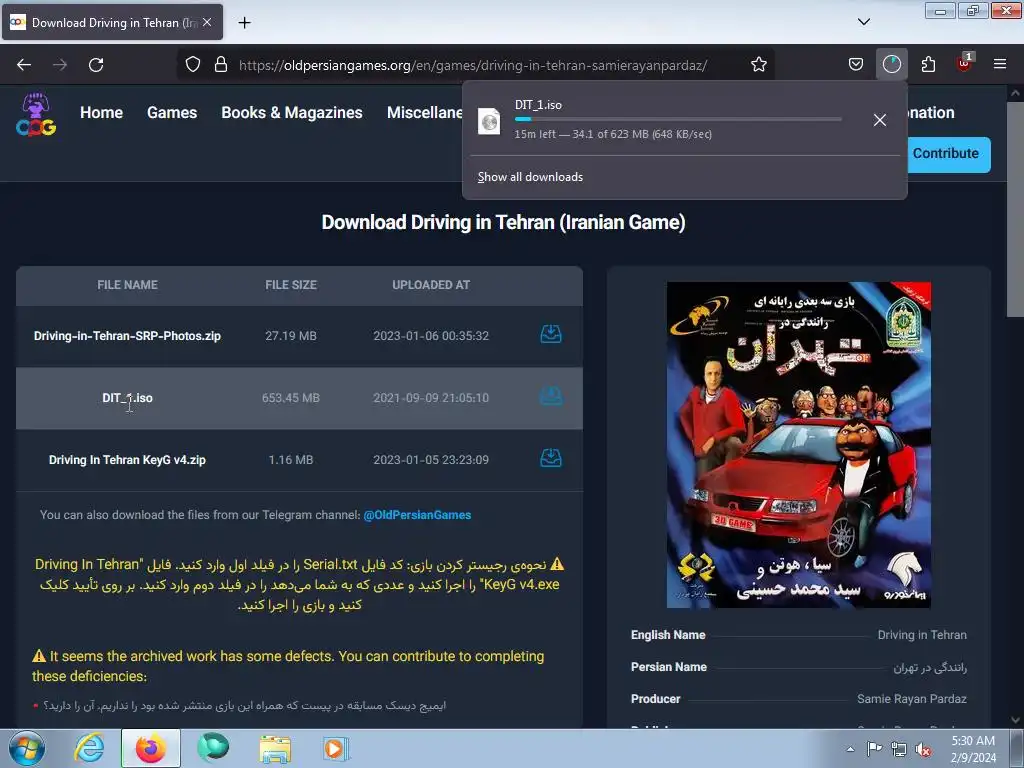
Task: Click the scrollbar down arrow
Action: coord(1014,720)
